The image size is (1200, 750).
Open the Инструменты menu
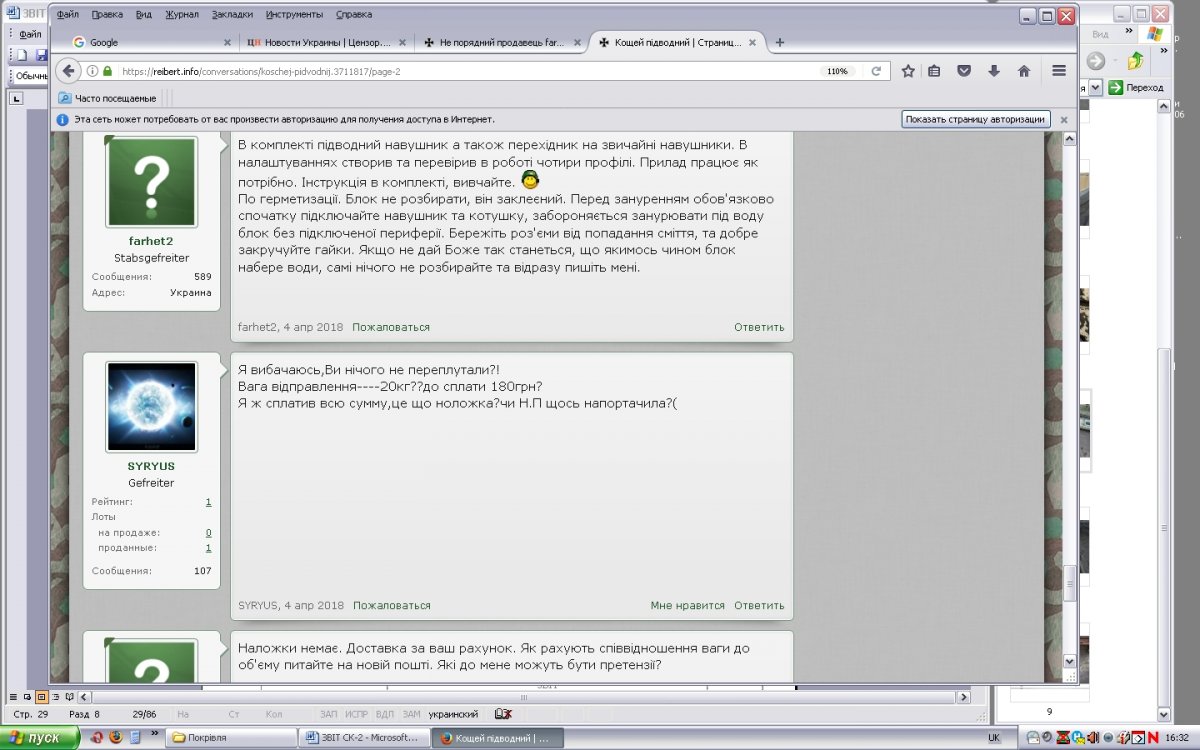tap(295, 15)
